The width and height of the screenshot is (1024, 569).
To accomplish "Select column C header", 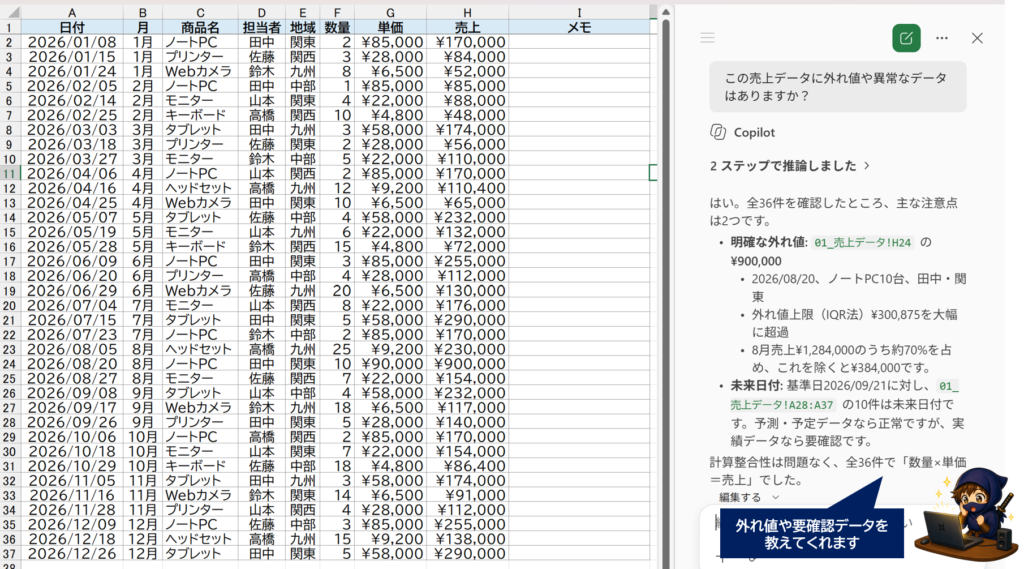I will [200, 12].
